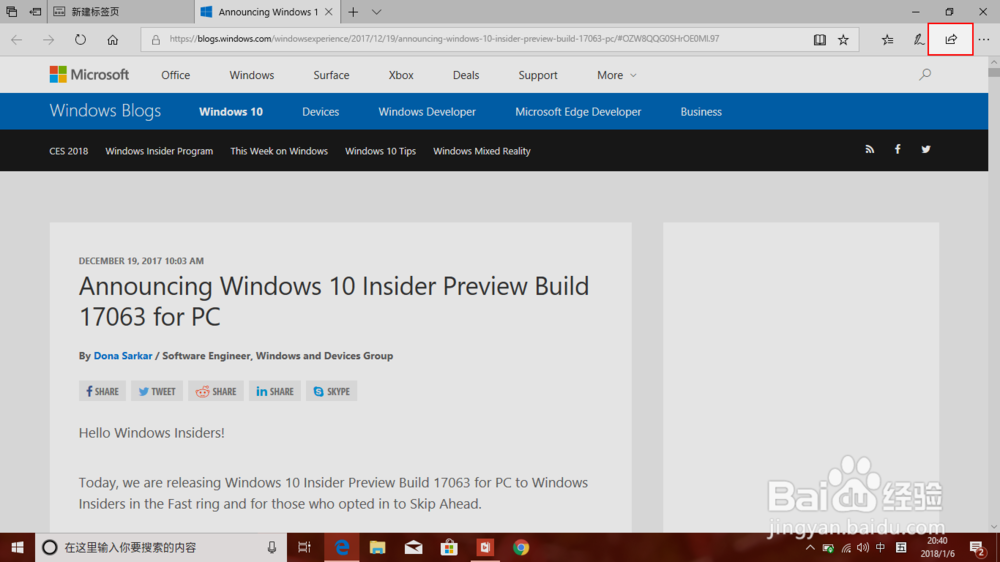Select the Announcing Windows 1 tab
Viewport: 1000px width, 562px height.
pos(267,11)
